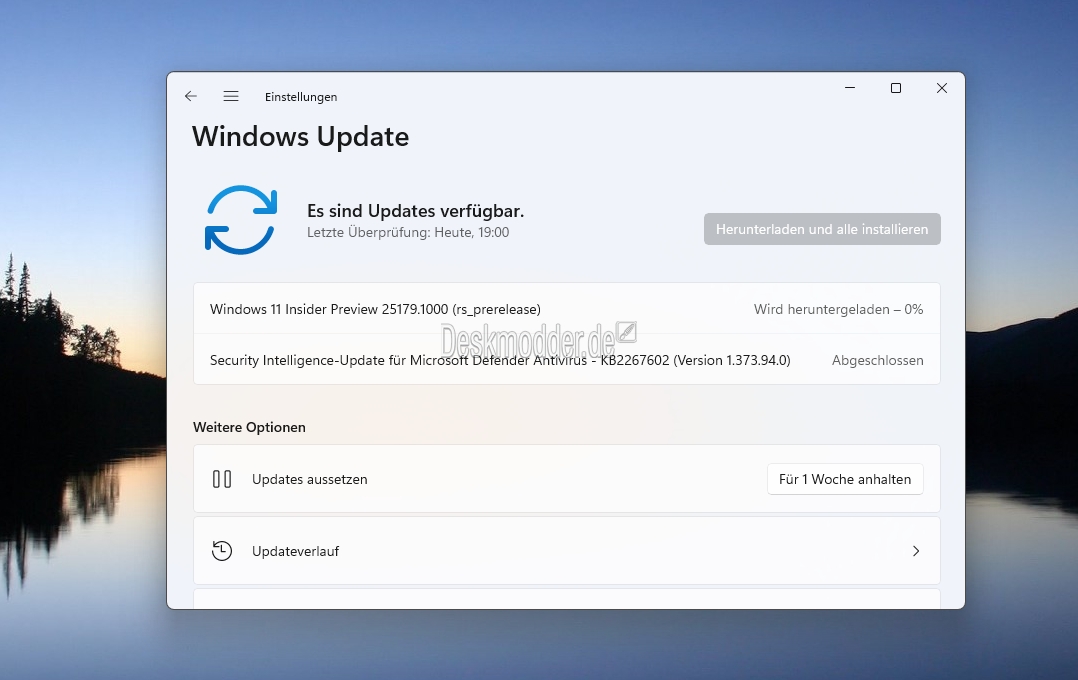The image size is (1078, 680).
Task: Click Herunterladen und alle installieren button
Action: (x=822, y=229)
